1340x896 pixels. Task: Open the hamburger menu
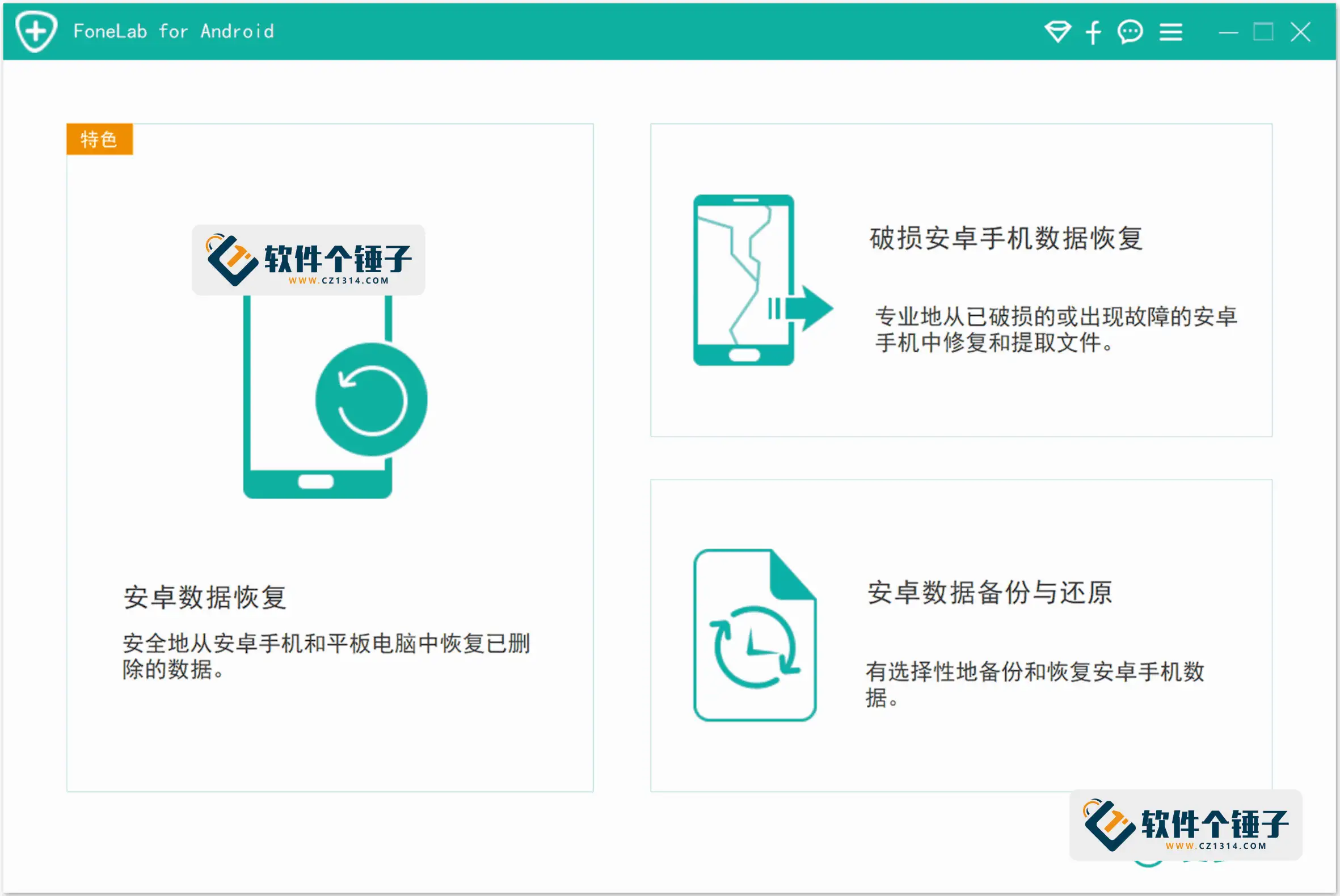click(1171, 32)
